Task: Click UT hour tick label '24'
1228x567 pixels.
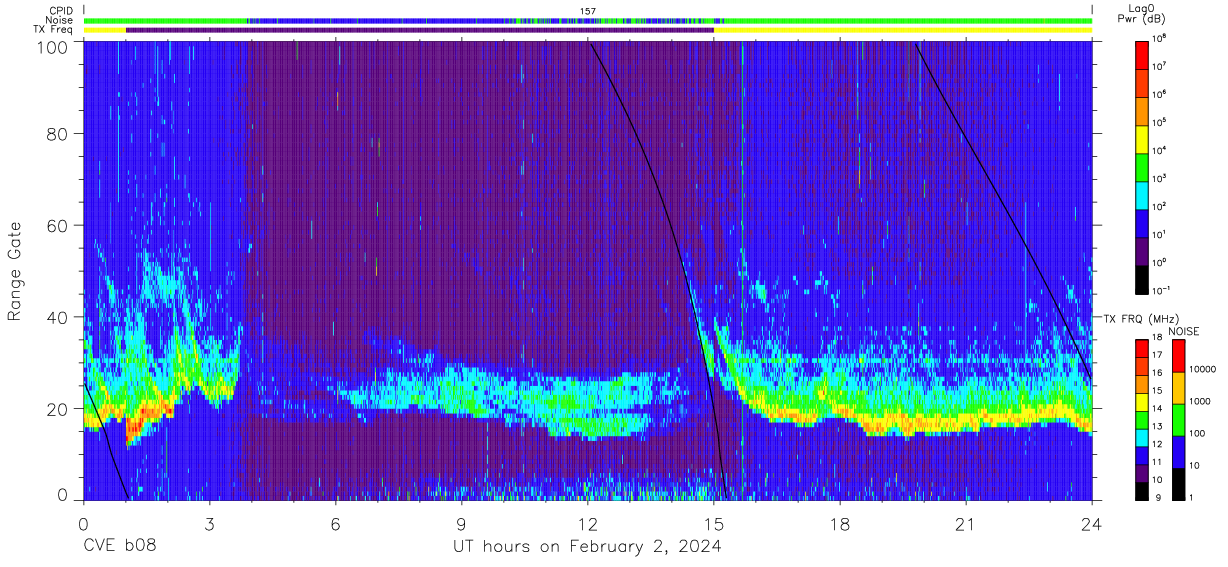Action: pos(1092,523)
